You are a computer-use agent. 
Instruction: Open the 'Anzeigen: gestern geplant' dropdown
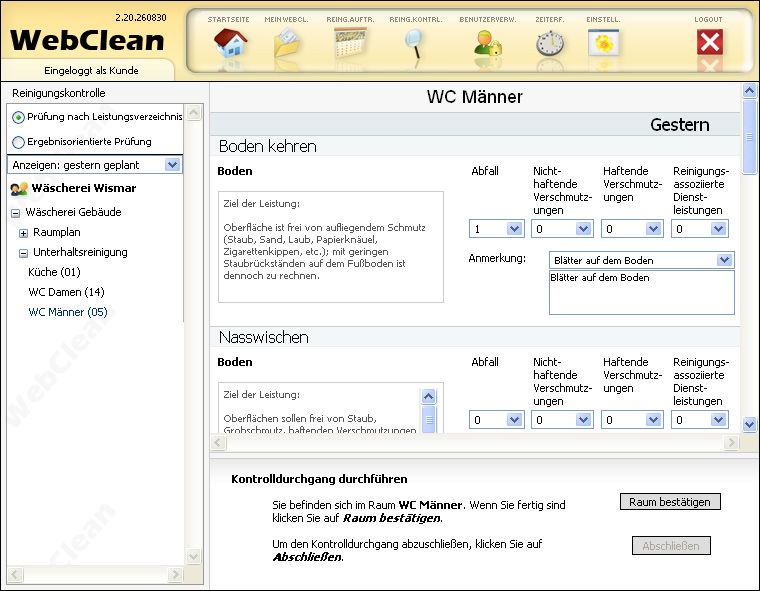[172, 165]
